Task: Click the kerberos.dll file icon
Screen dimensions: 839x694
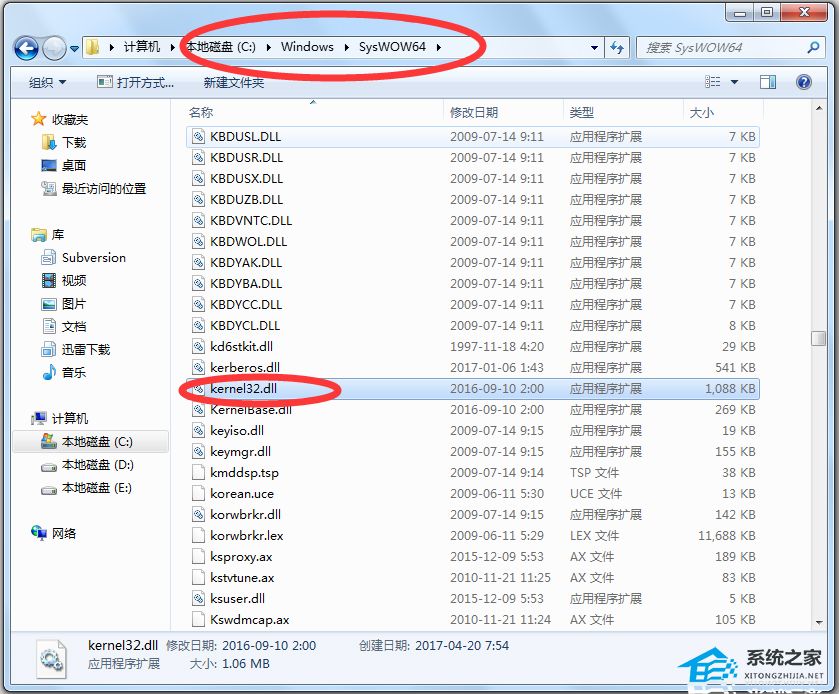Action: (x=199, y=367)
